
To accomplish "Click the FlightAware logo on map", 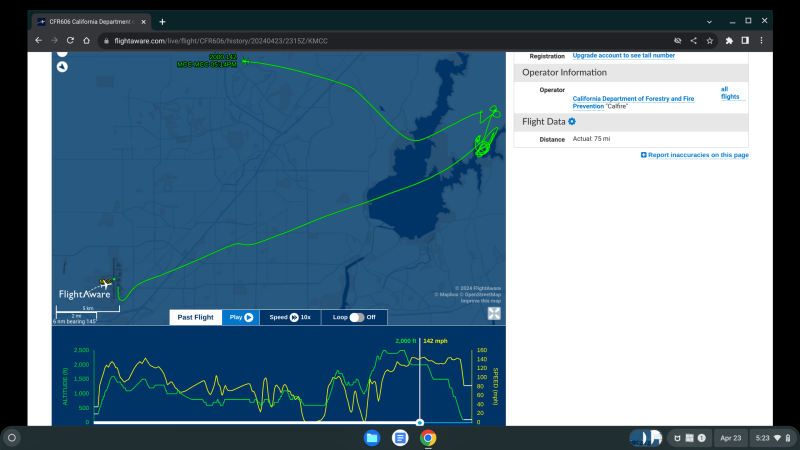I will point(85,293).
